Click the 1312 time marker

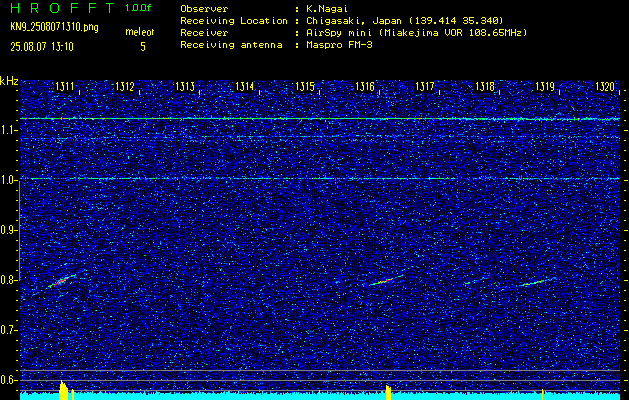125,86
